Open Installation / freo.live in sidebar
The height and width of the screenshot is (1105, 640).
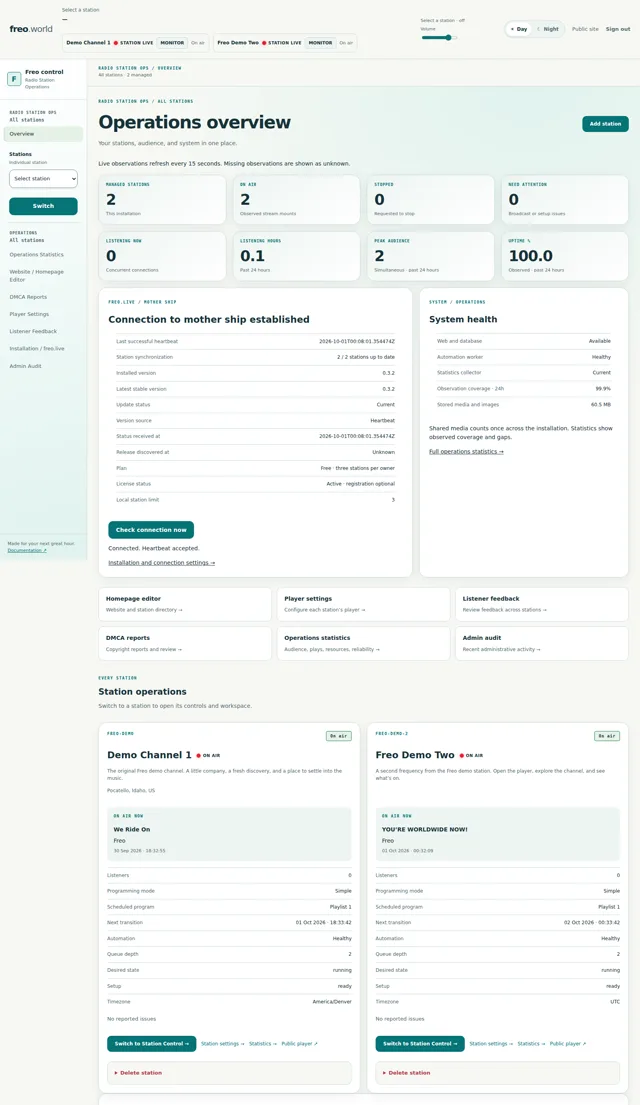pyautogui.click(x=37, y=348)
